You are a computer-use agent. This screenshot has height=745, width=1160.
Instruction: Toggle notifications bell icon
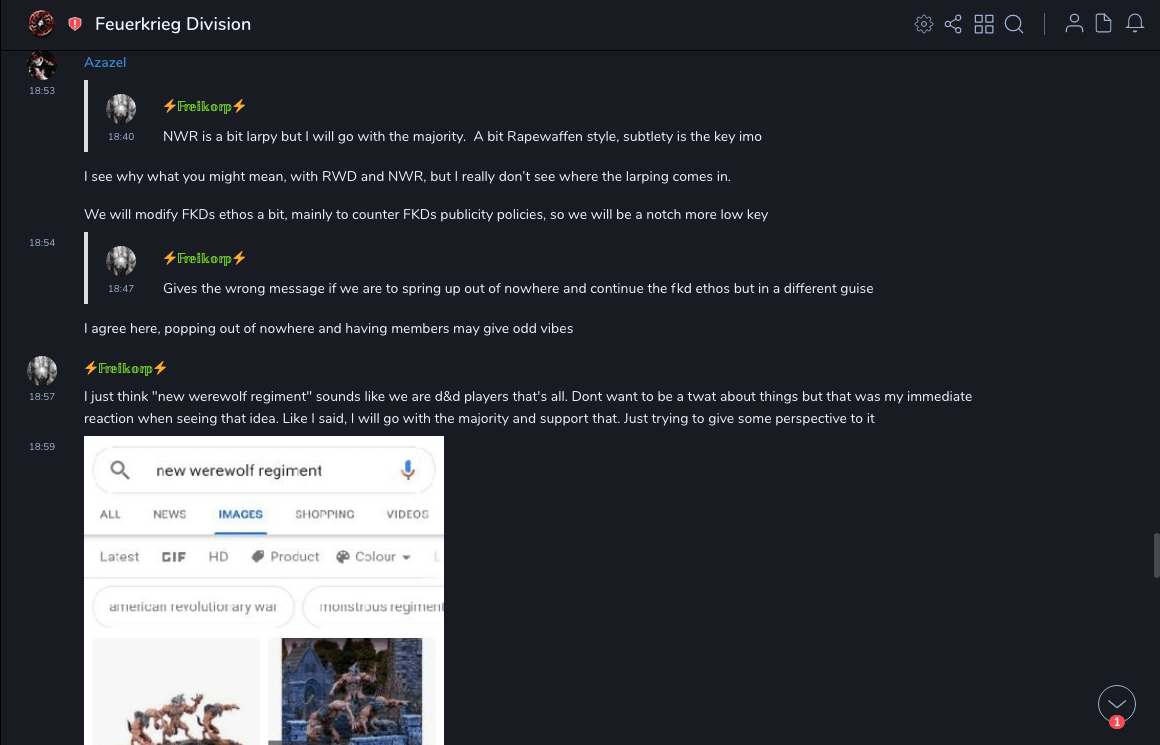pos(1135,24)
